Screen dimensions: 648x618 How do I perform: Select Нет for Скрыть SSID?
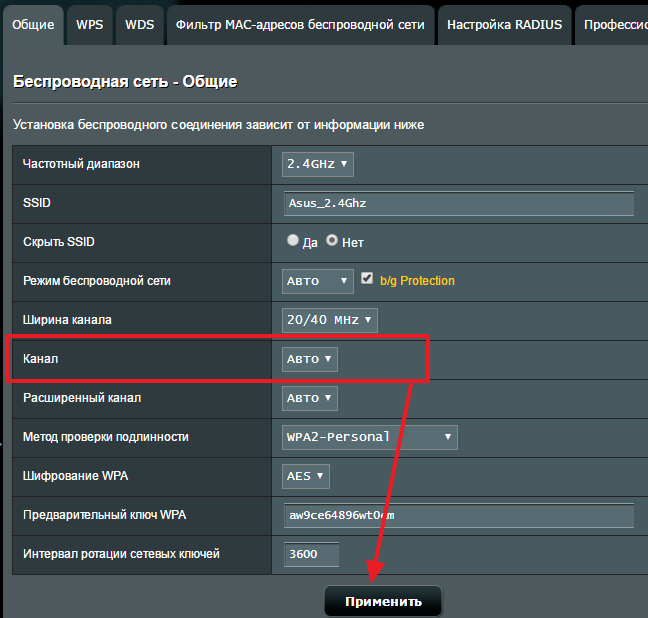point(332,241)
